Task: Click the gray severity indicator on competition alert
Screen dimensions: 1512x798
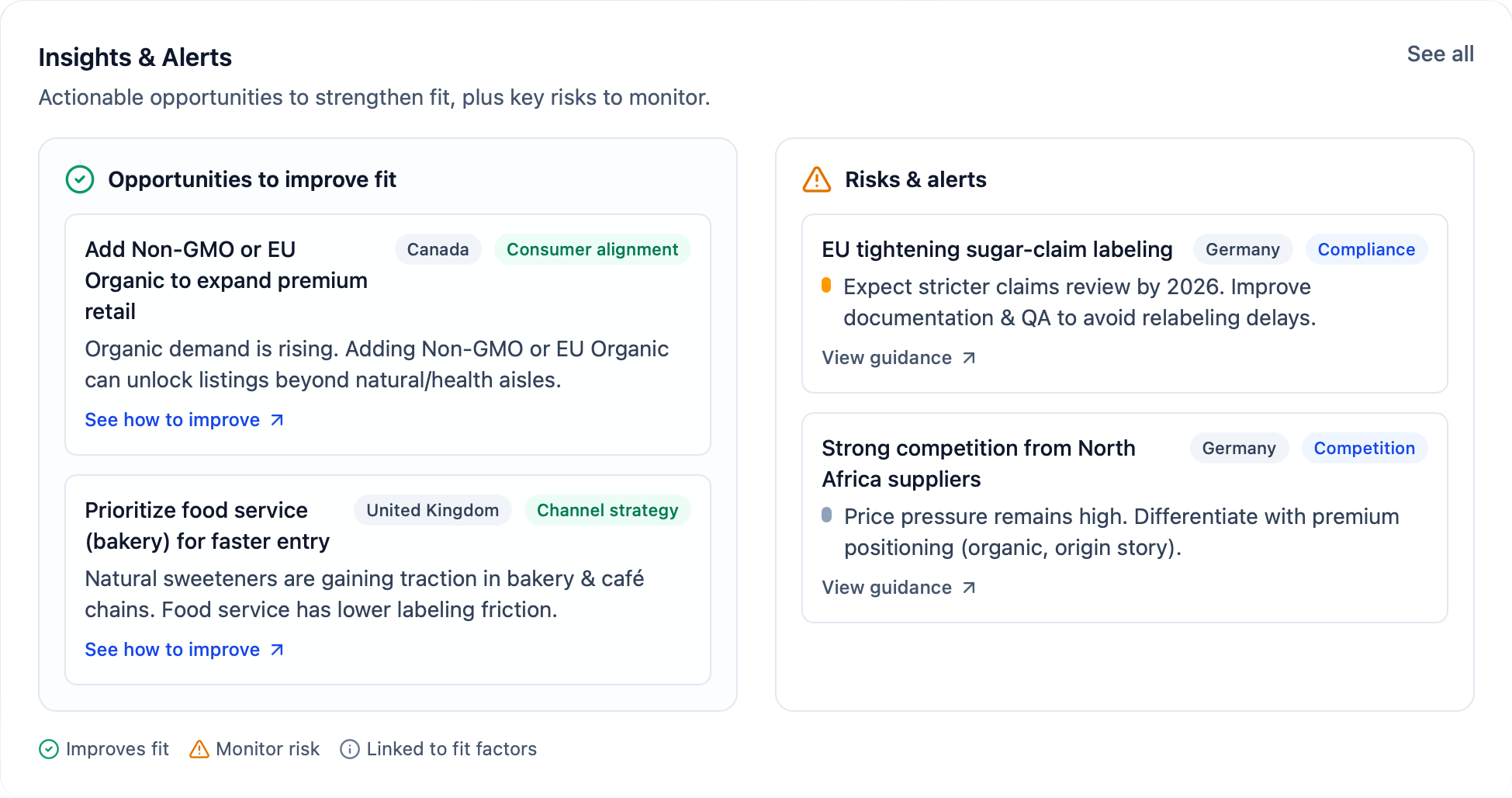Action: pyautogui.click(x=826, y=515)
